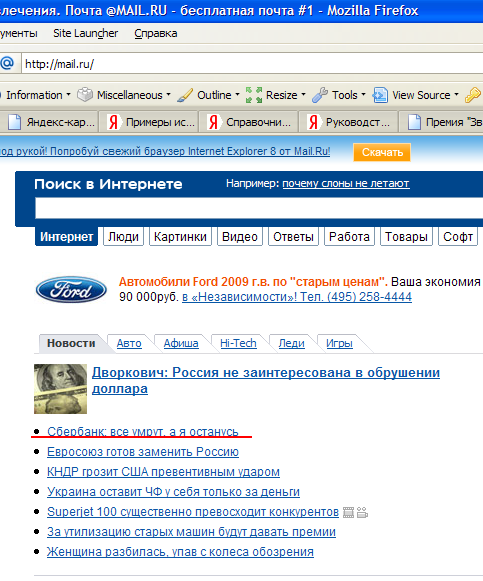483x581 pixels.
Task: Open the Superjet 100 news link
Action: pyautogui.click(x=193, y=512)
